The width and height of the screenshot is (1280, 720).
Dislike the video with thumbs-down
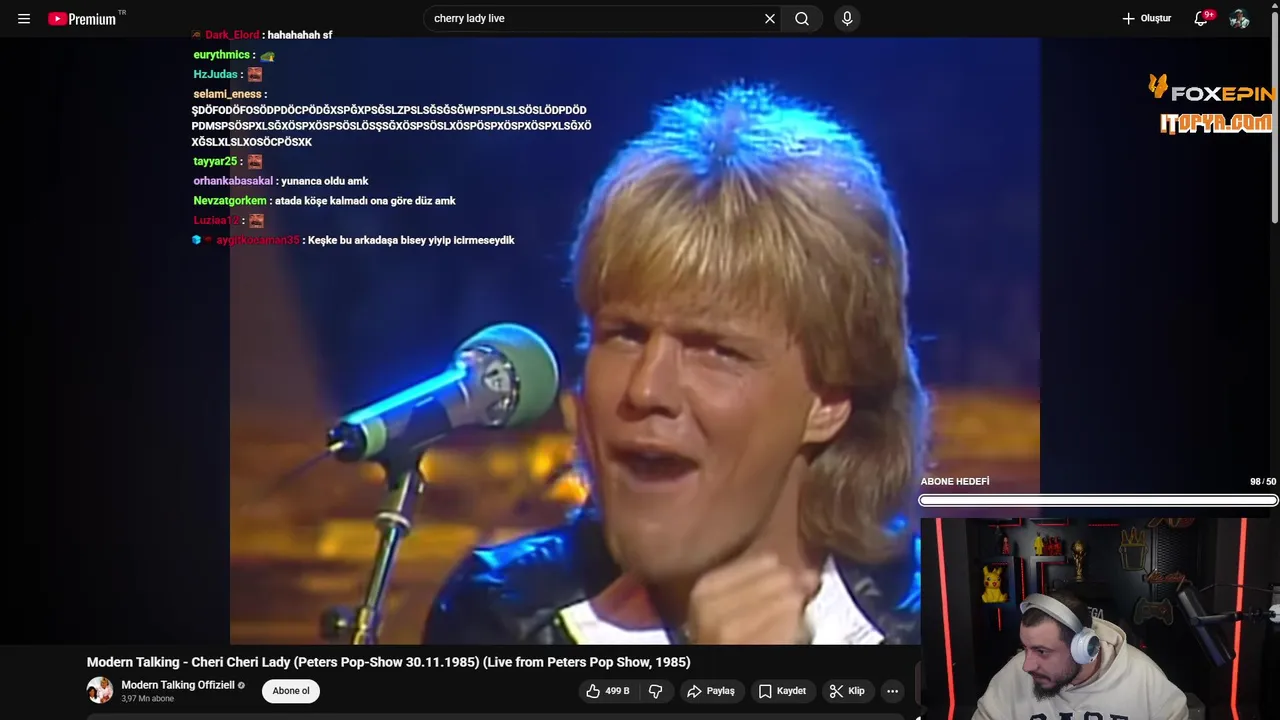656,691
